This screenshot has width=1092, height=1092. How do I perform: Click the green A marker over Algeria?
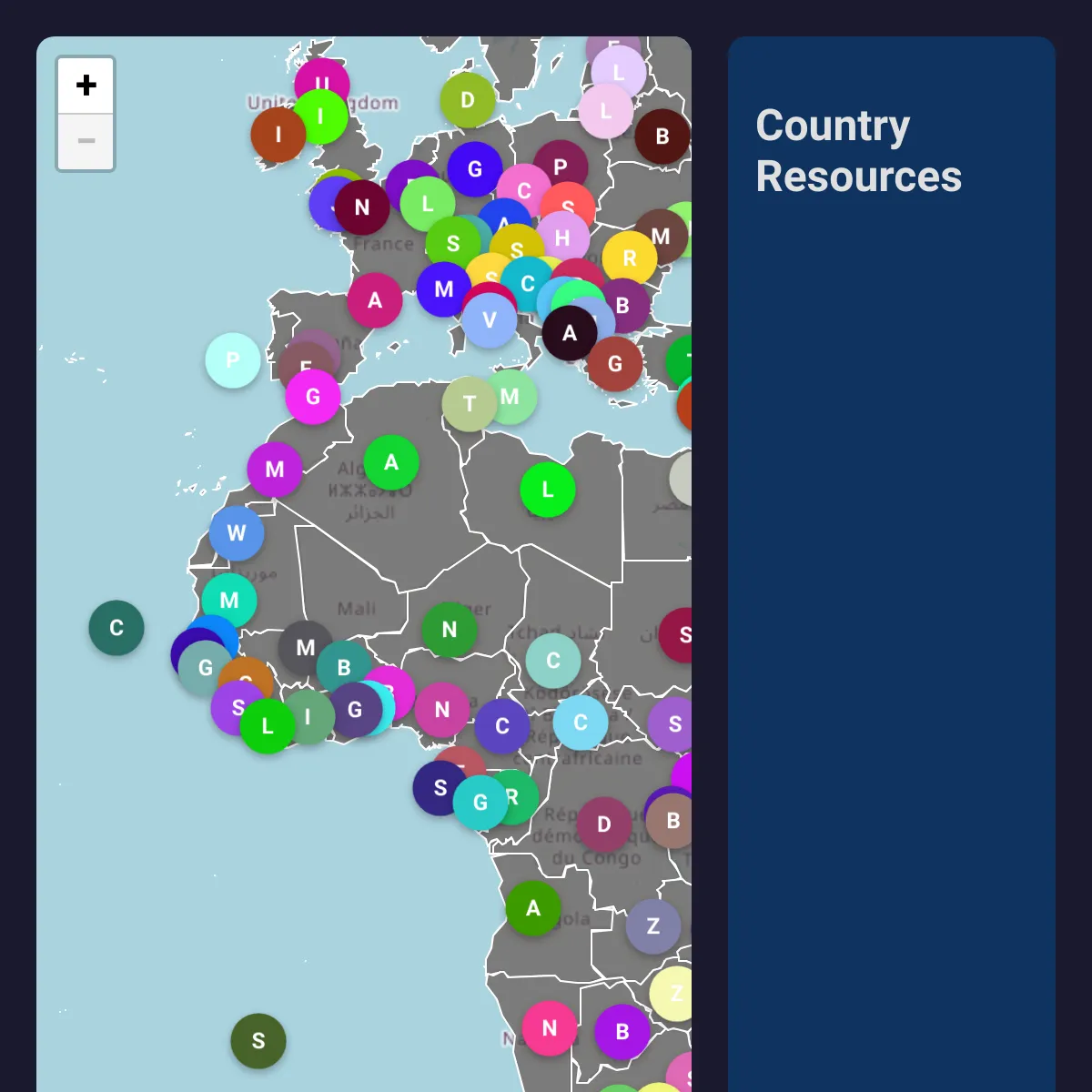pos(391,462)
